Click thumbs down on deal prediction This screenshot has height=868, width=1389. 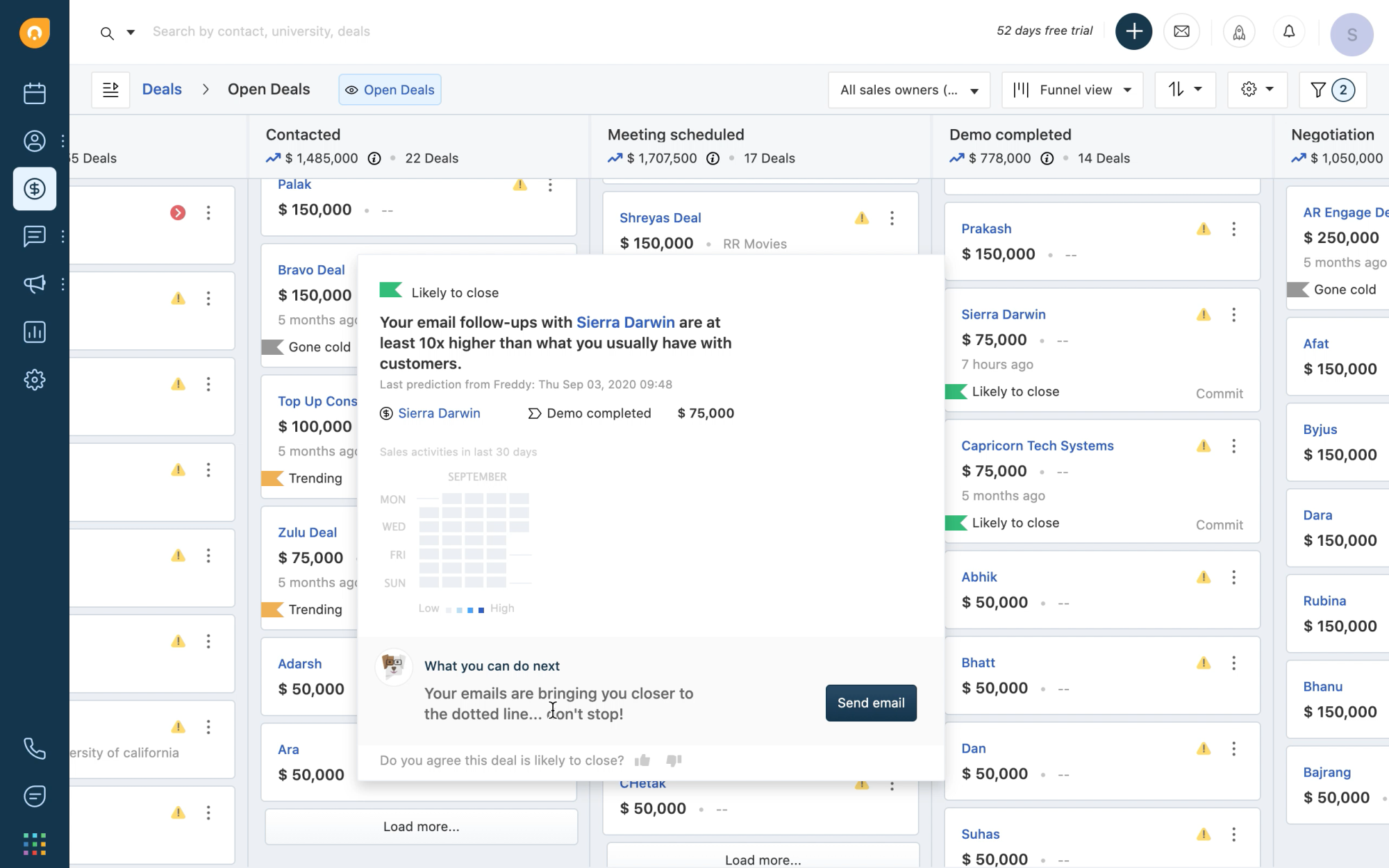pos(674,760)
